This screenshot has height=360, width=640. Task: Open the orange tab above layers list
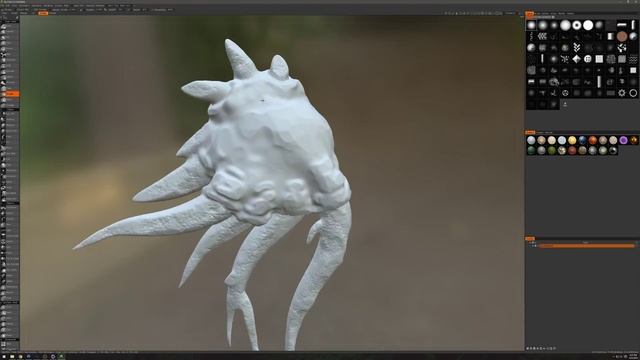tap(530, 238)
